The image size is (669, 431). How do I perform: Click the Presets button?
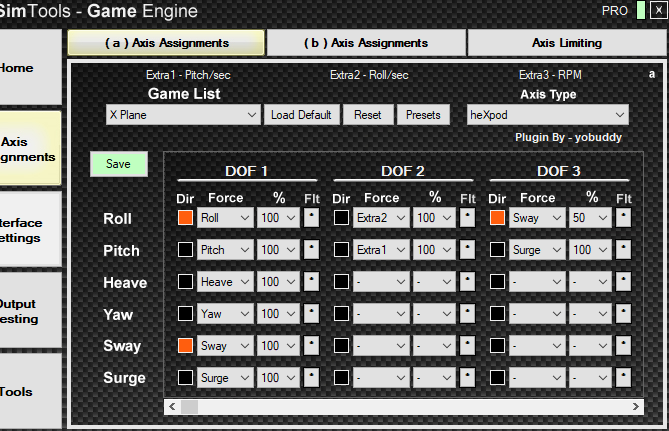[422, 115]
